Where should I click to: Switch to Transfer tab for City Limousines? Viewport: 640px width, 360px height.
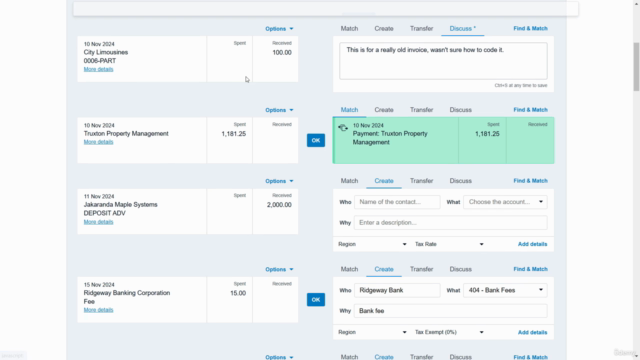coord(421,29)
